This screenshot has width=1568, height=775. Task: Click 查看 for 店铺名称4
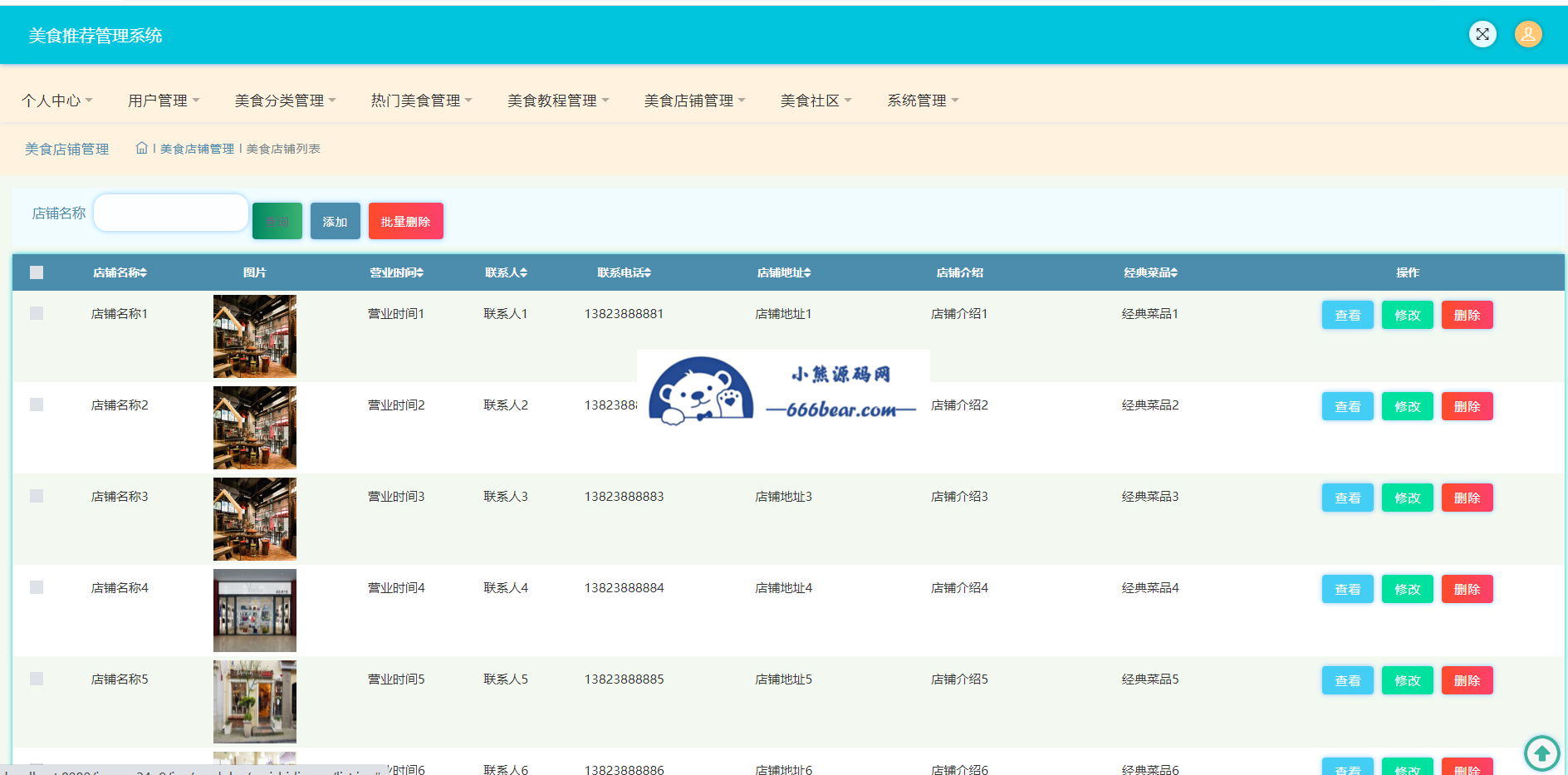[1348, 589]
